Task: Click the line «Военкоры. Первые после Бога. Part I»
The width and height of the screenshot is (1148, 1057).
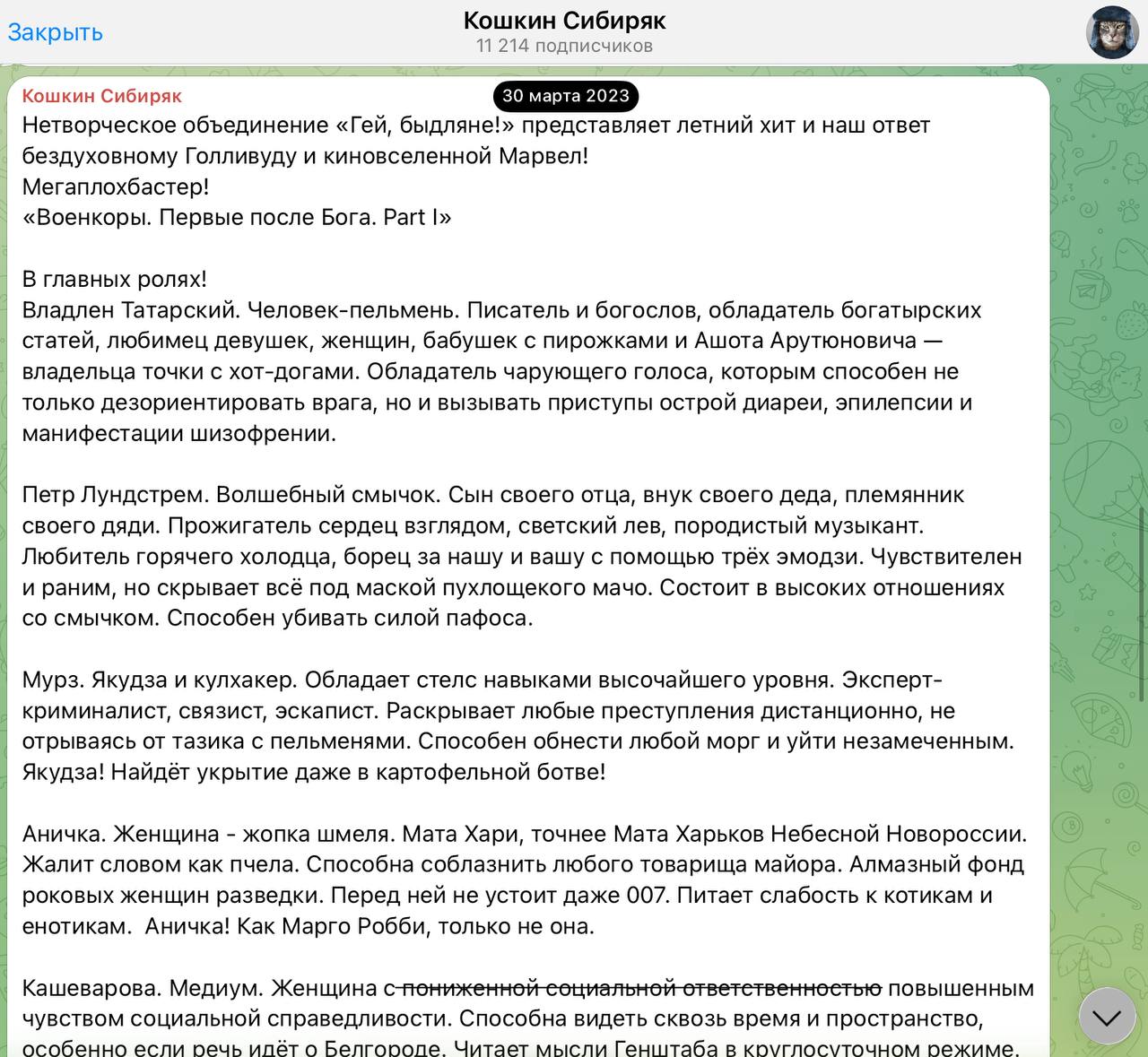Action: 237,218
